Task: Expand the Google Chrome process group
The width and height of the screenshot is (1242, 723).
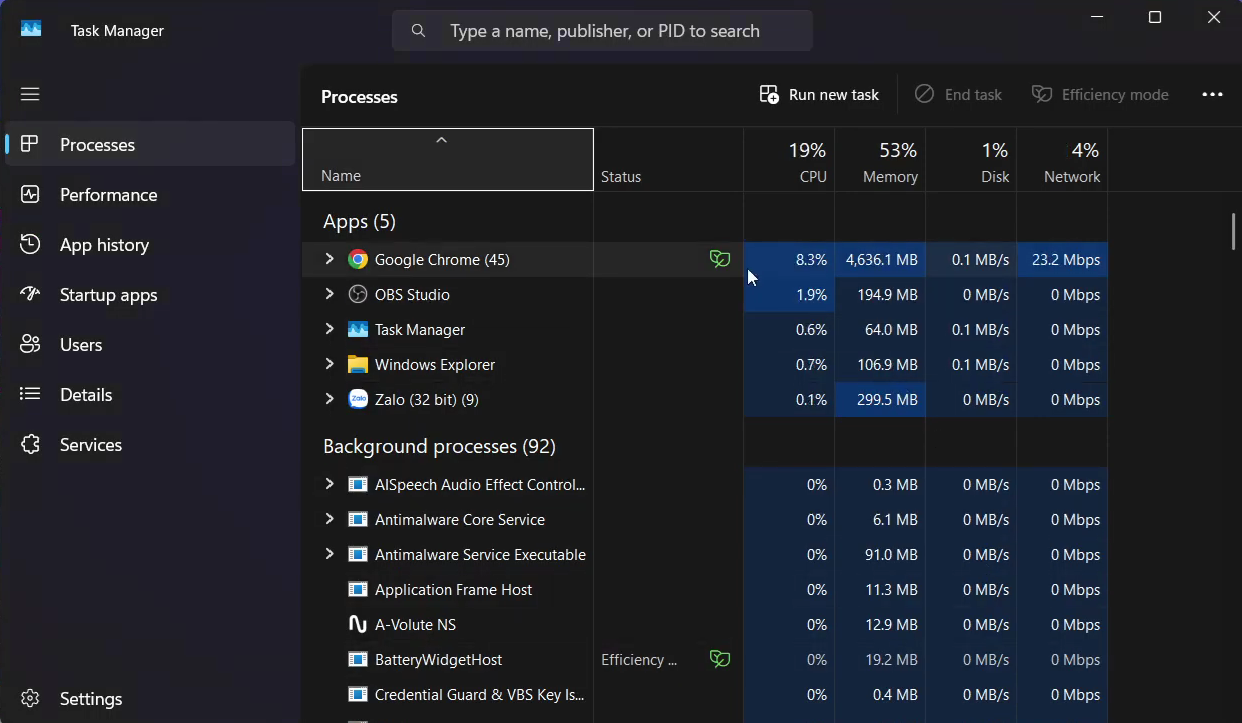Action: (x=329, y=259)
